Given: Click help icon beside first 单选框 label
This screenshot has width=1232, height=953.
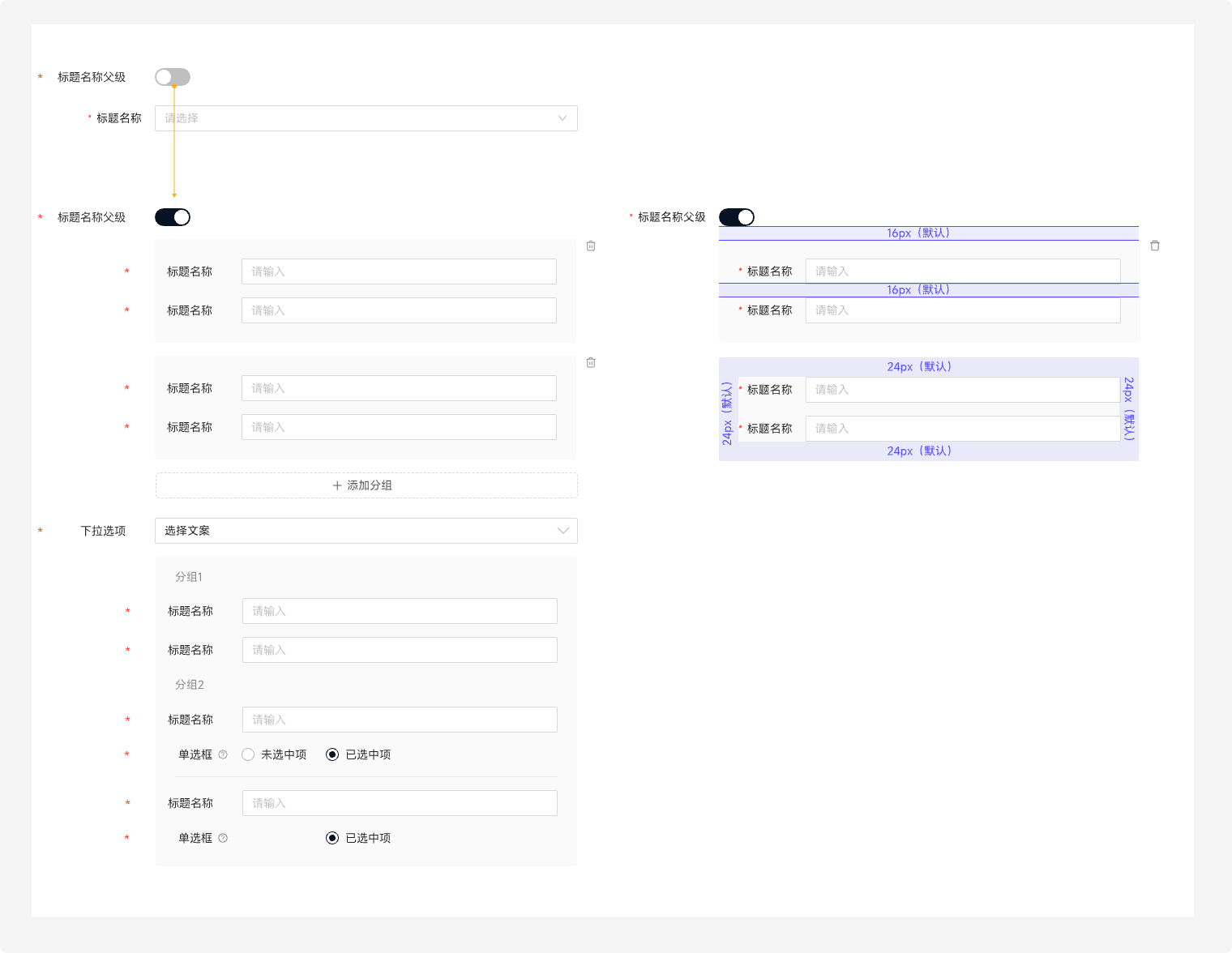Looking at the screenshot, I should pos(223,754).
